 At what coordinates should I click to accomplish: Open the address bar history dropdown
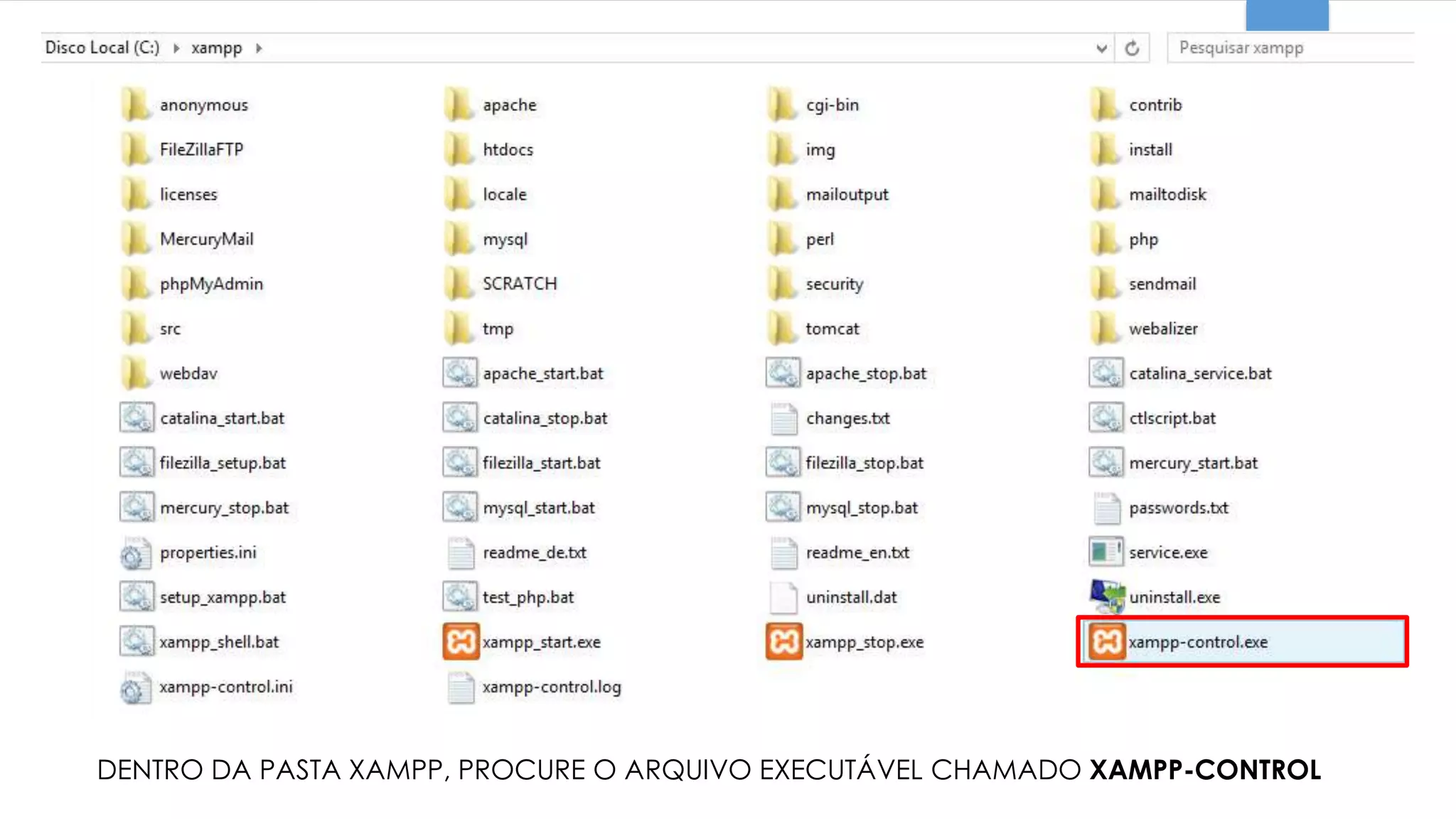[x=1101, y=48]
